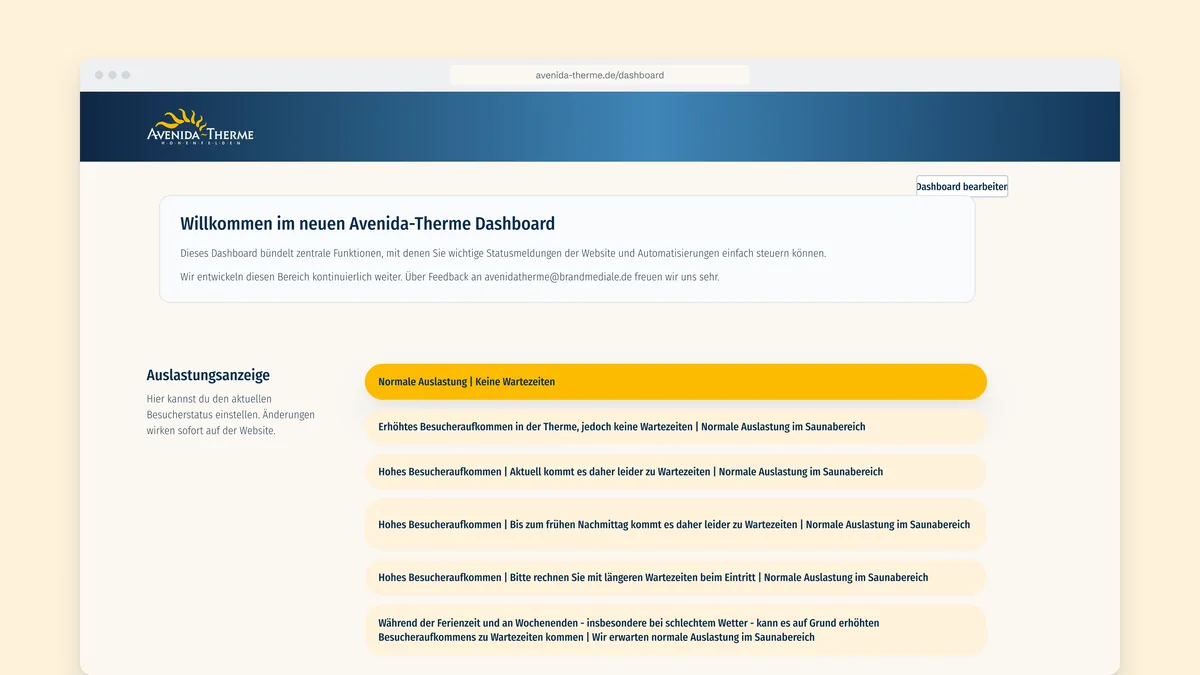This screenshot has height=675, width=1200.
Task: Select Normale Auslastung | Keine Wartezeiten status
Action: click(x=675, y=382)
